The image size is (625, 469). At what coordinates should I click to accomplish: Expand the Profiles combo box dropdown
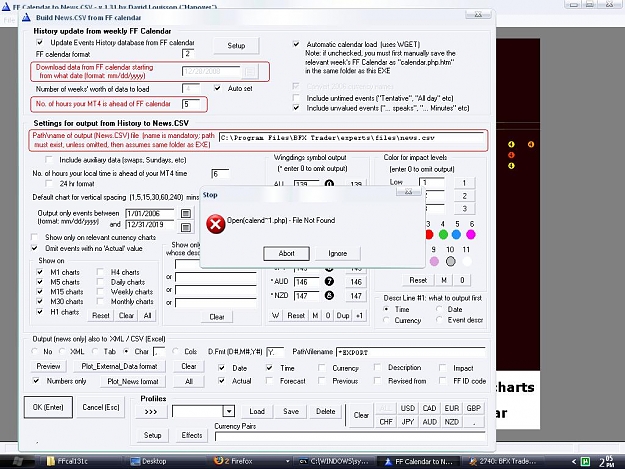pos(229,411)
